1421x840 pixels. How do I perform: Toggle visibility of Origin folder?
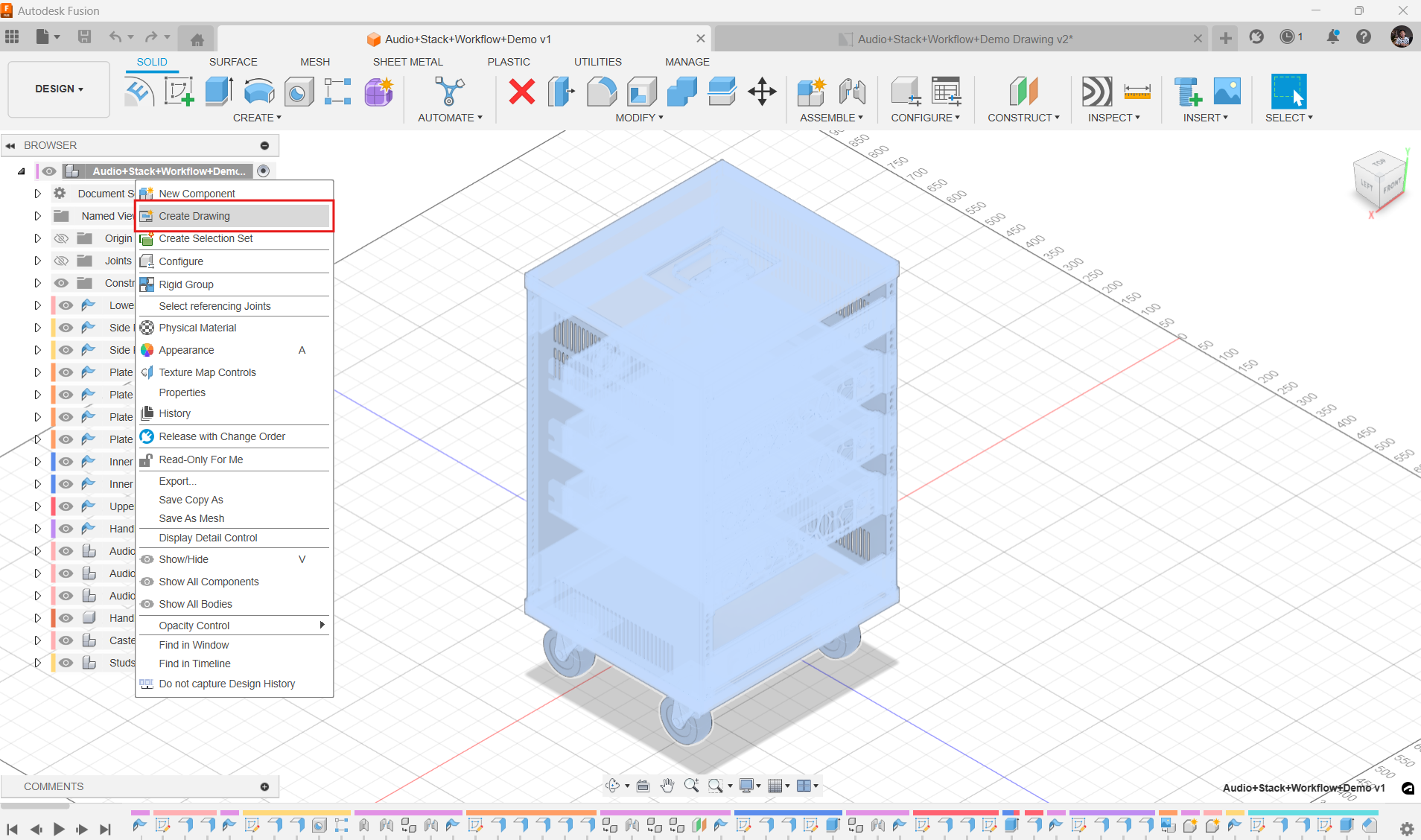click(x=61, y=238)
